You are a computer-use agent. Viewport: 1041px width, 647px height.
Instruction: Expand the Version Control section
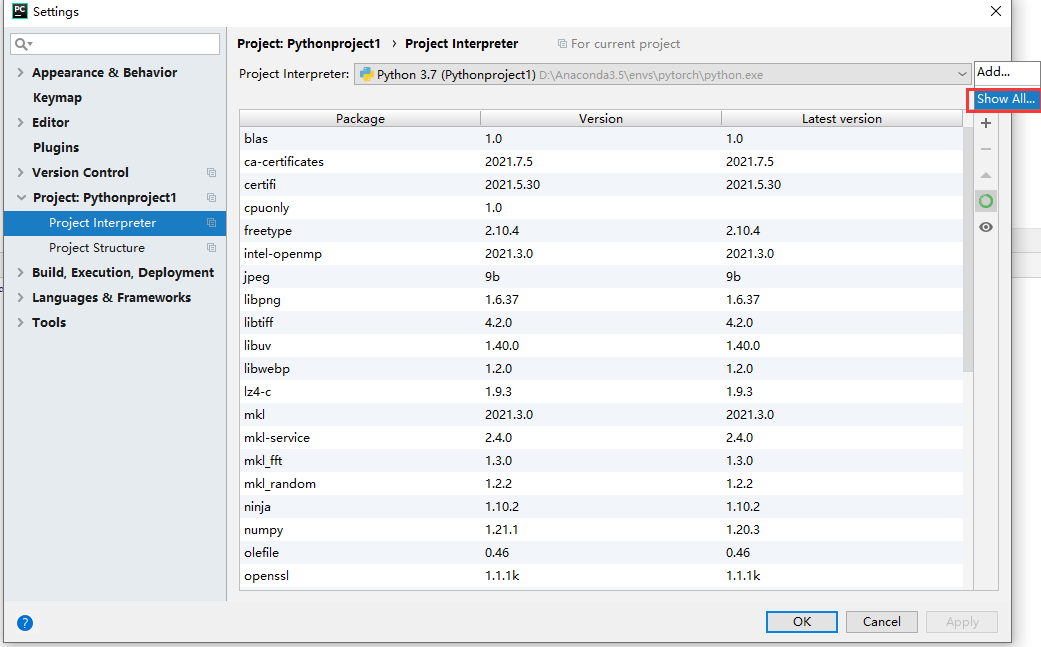(x=20, y=173)
